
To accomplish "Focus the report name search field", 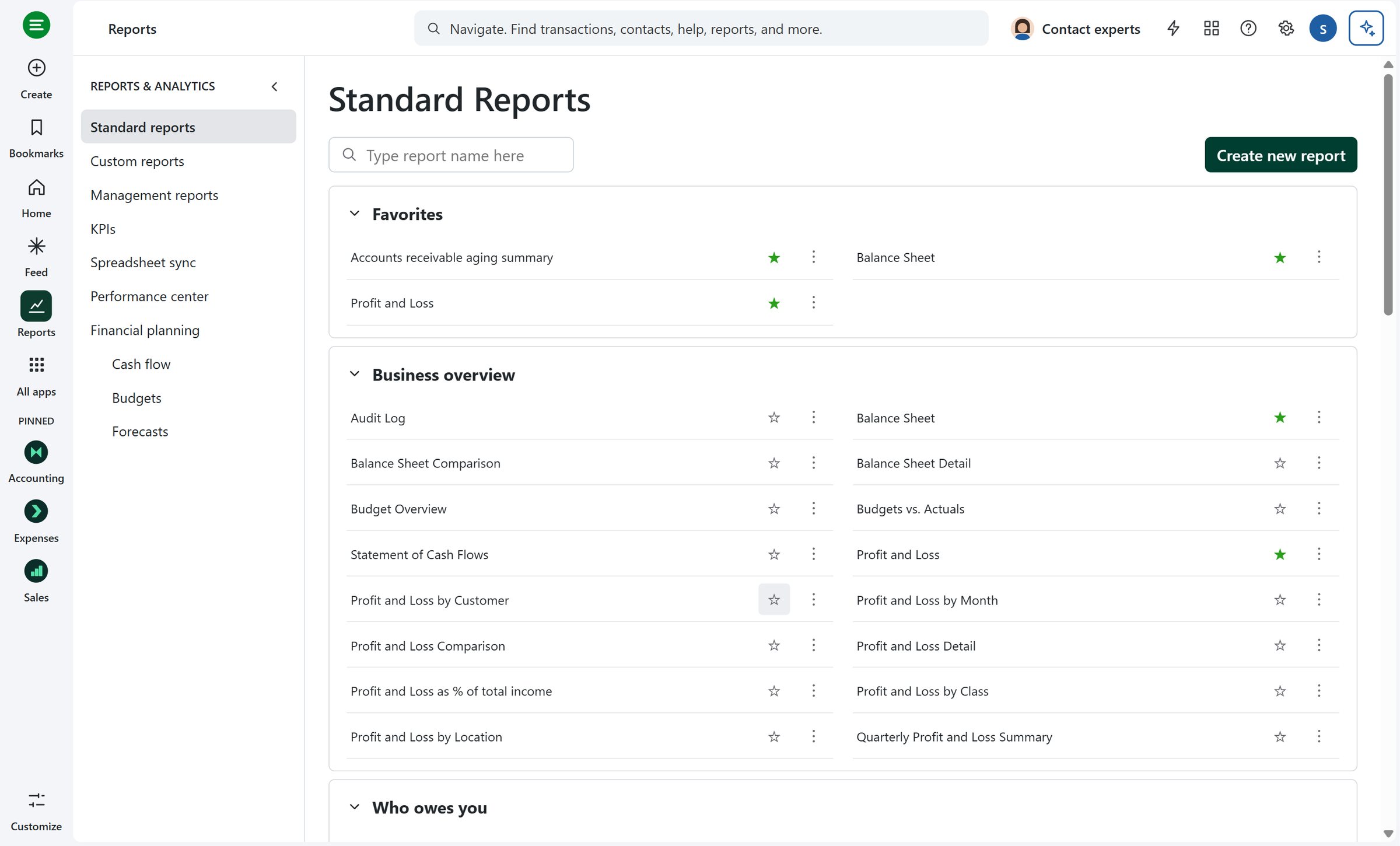I will (451, 155).
